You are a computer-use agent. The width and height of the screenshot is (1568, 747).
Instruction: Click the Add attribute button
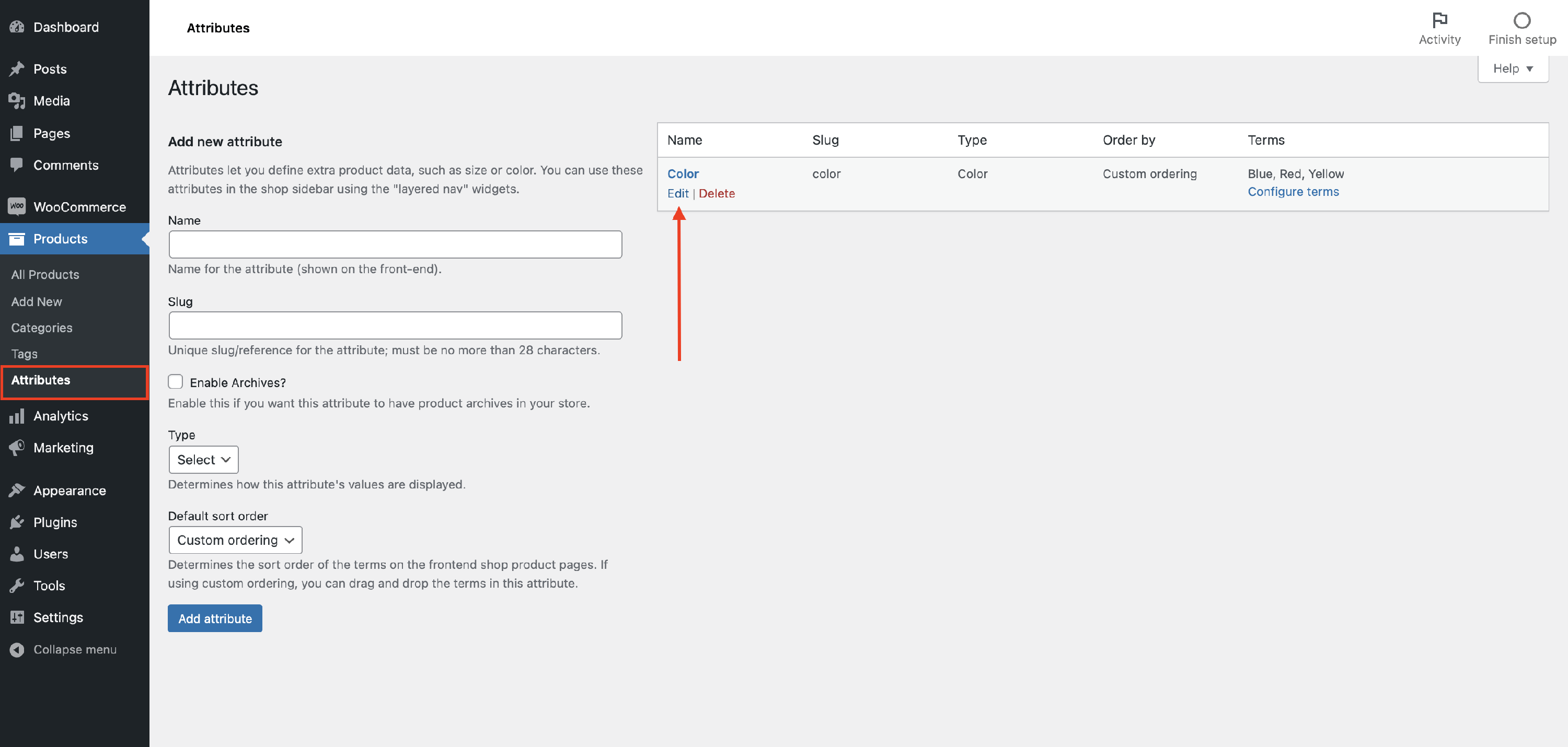click(215, 618)
